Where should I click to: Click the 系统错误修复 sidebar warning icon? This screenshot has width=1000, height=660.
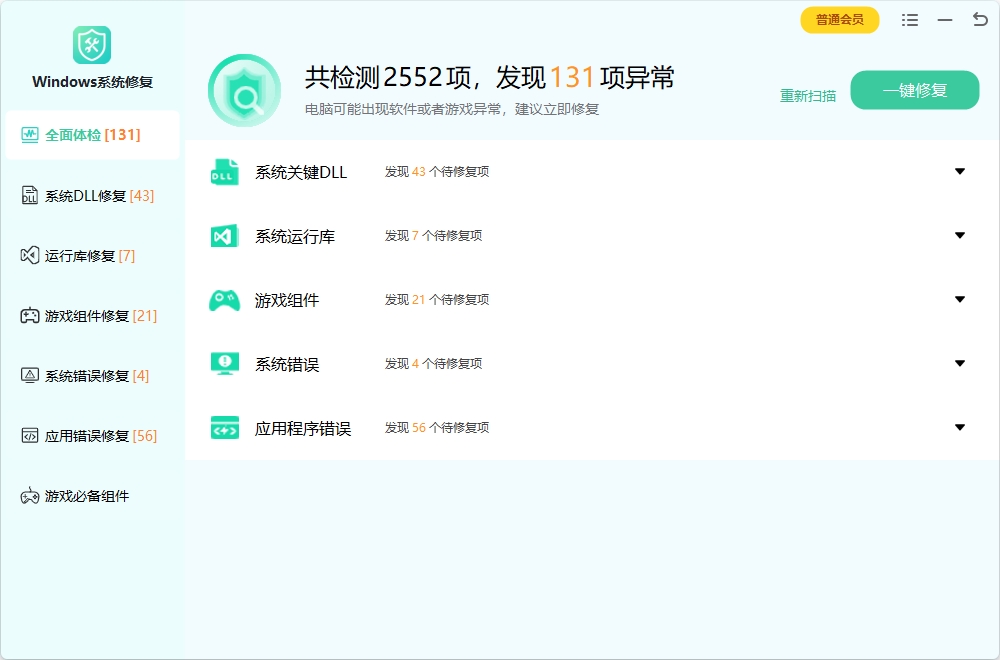click(30, 376)
